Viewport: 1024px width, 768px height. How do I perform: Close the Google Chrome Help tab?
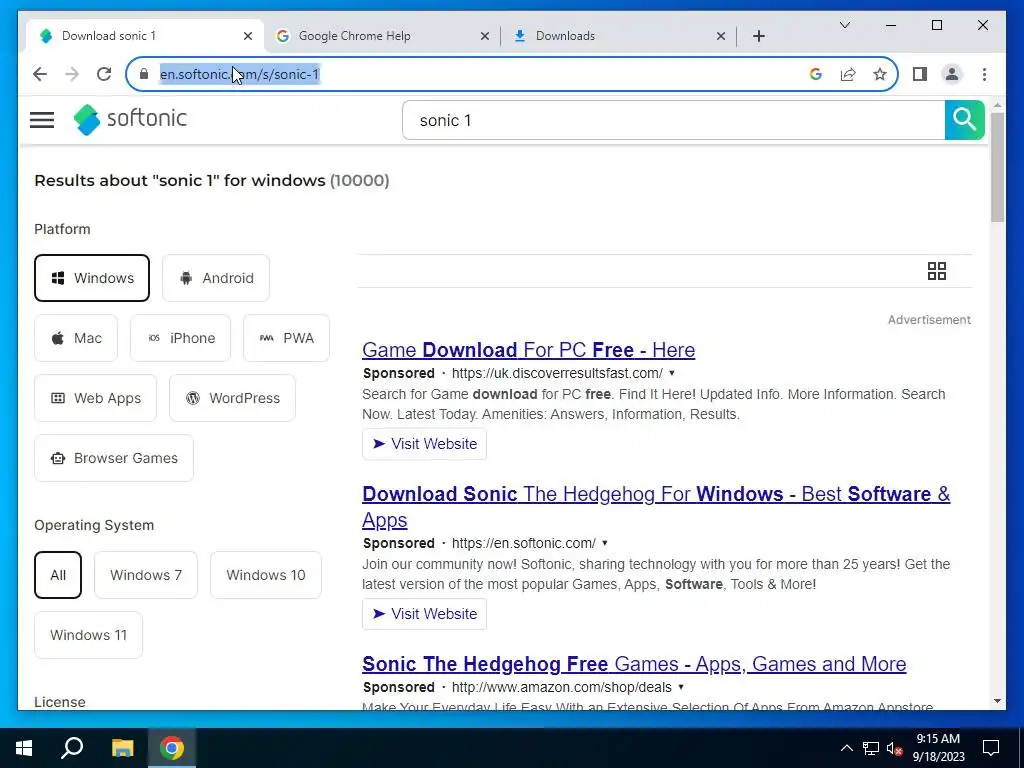tap(485, 36)
